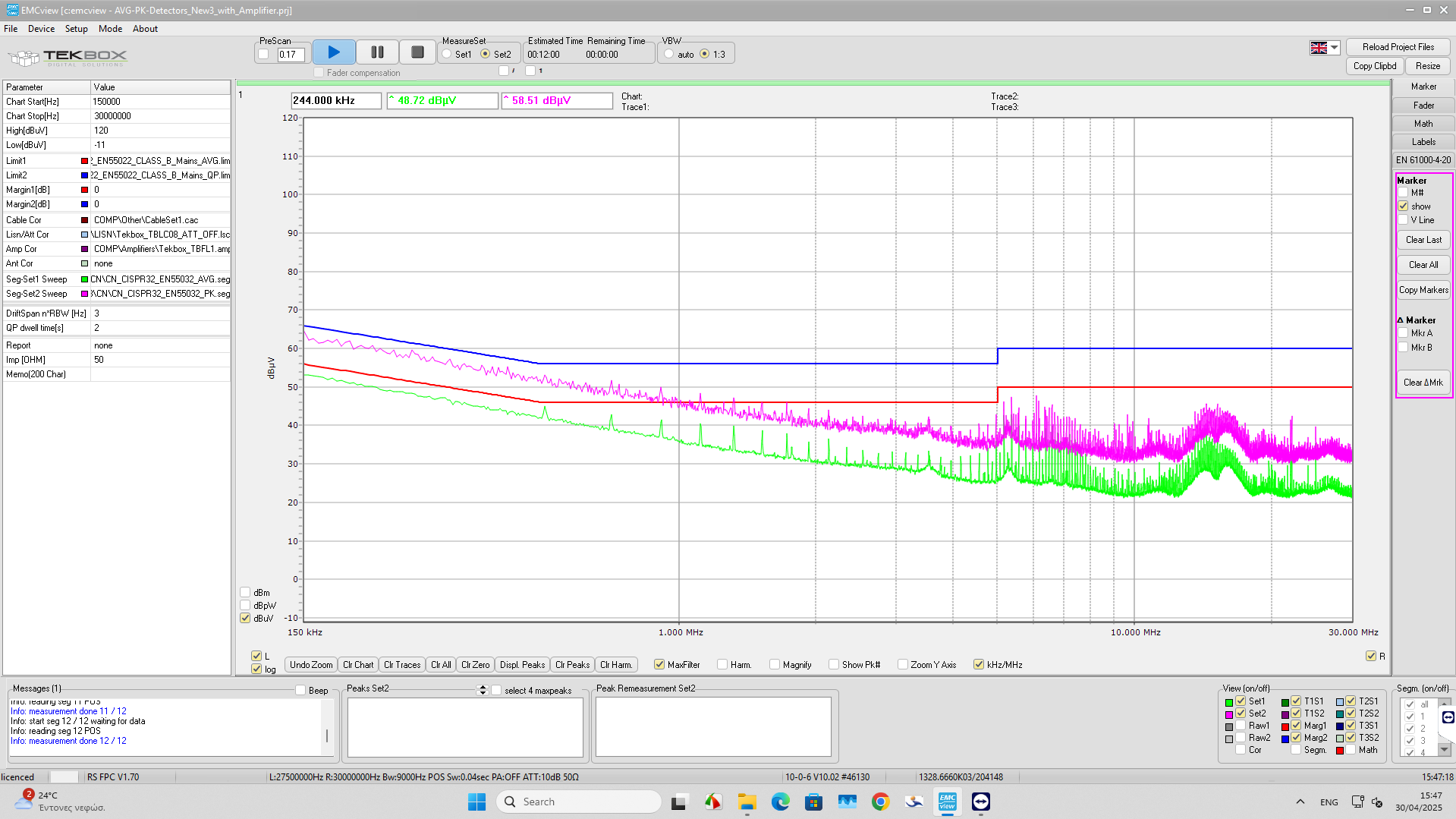
Task: Click the Stop measurement button
Action: 417,52
